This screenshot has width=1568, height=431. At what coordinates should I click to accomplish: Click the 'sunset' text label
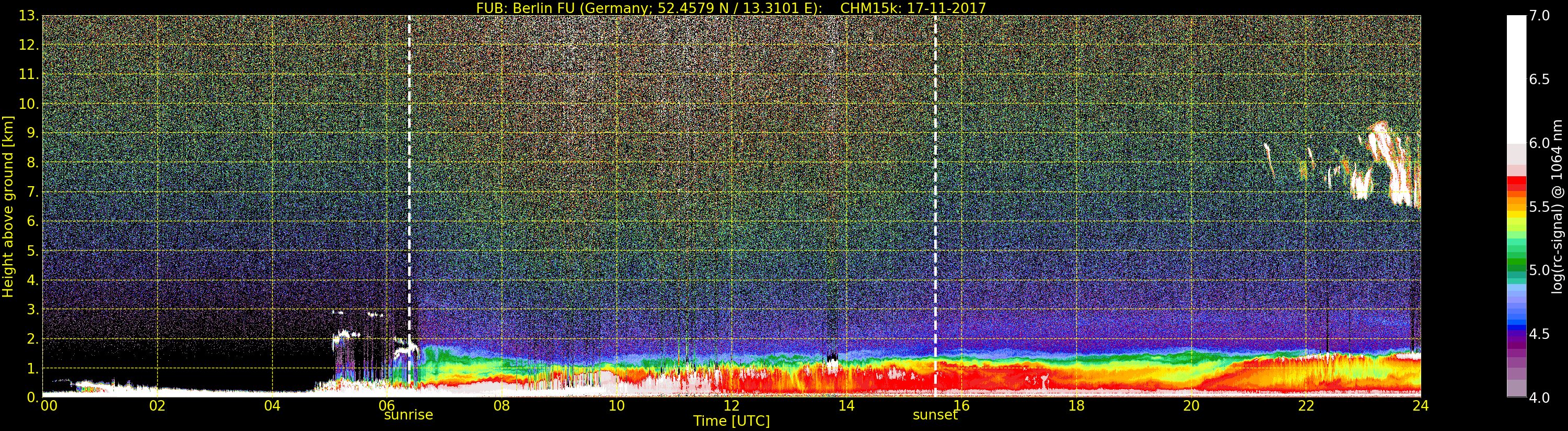pos(935,415)
